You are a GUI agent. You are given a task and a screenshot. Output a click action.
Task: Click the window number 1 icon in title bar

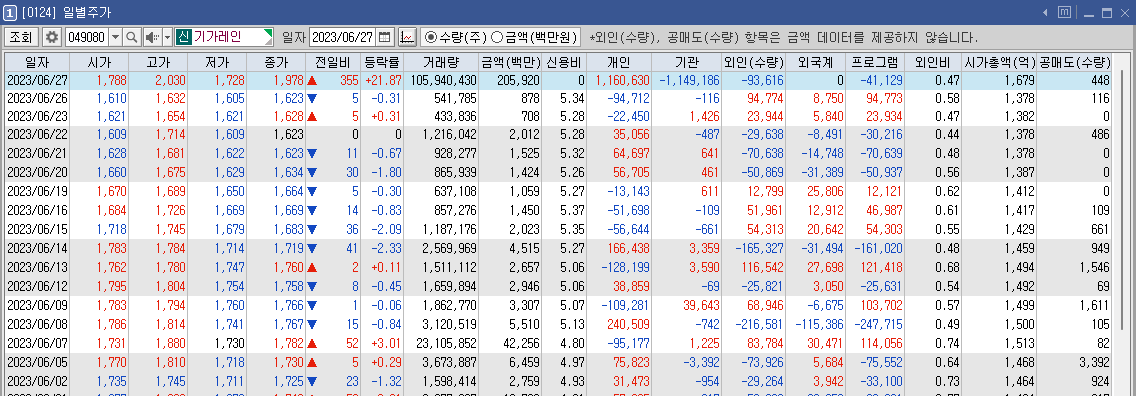coord(11,12)
